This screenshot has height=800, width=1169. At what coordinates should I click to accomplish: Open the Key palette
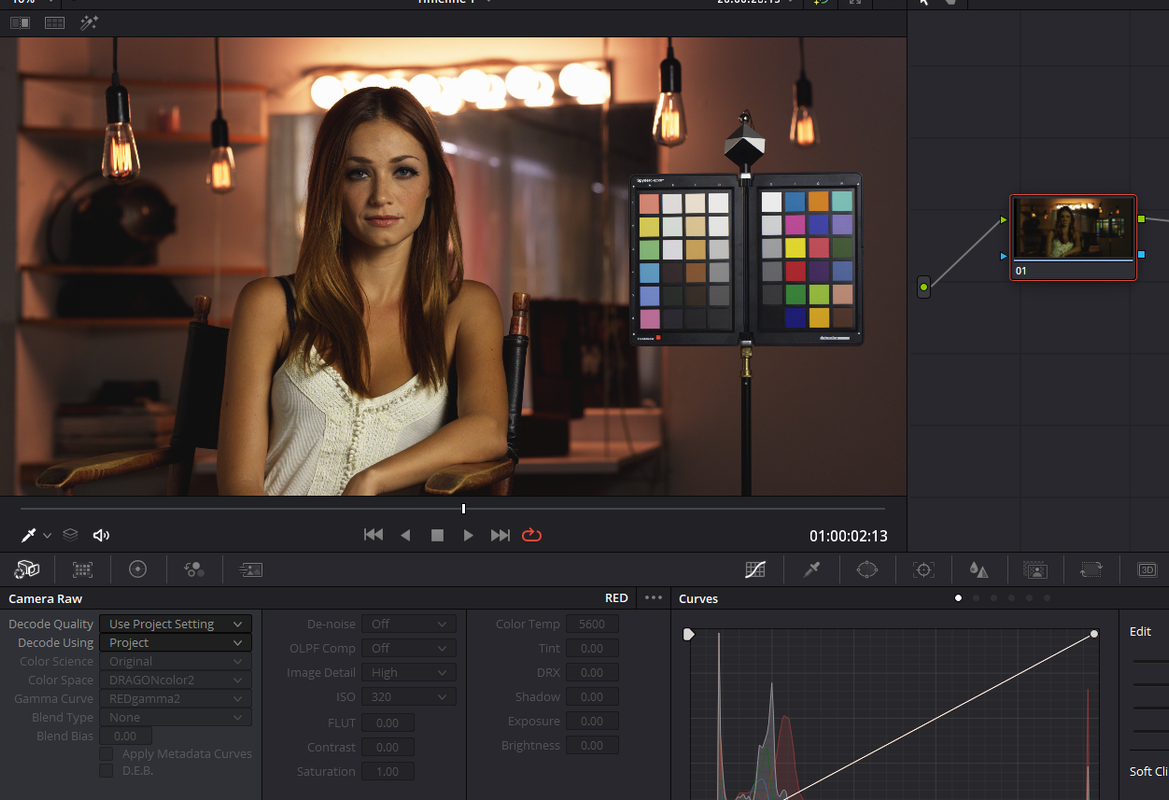1035,570
